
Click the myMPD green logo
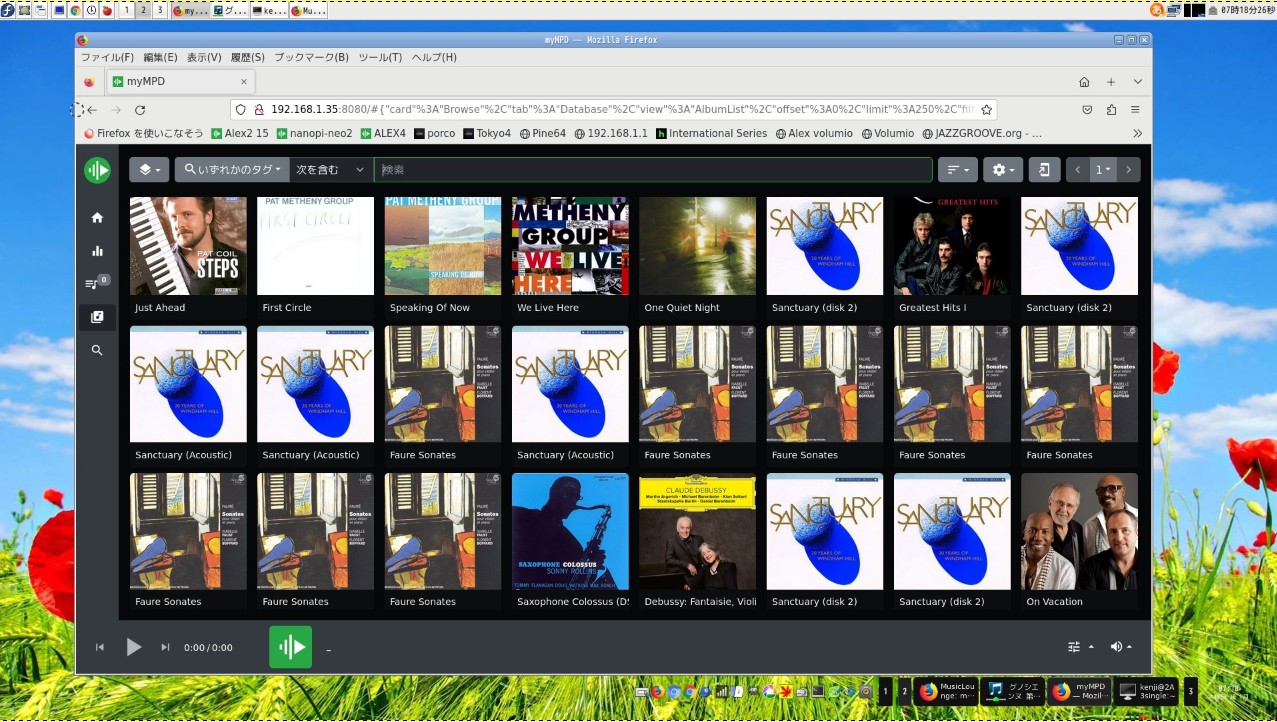tap(97, 170)
